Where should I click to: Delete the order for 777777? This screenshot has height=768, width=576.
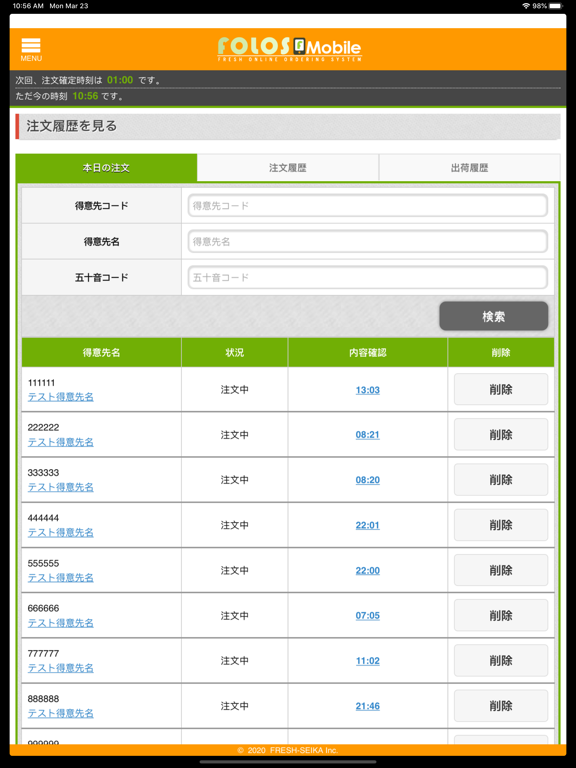tap(501, 661)
